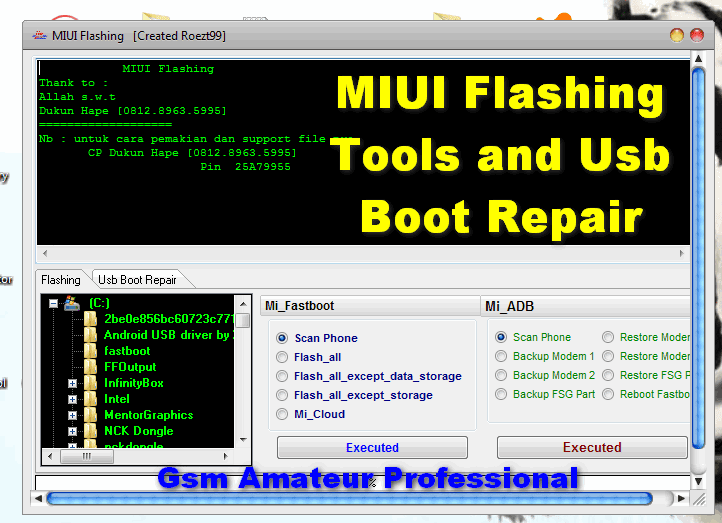Select Backup Modem 1 option
722x523 pixels.
[501, 356]
